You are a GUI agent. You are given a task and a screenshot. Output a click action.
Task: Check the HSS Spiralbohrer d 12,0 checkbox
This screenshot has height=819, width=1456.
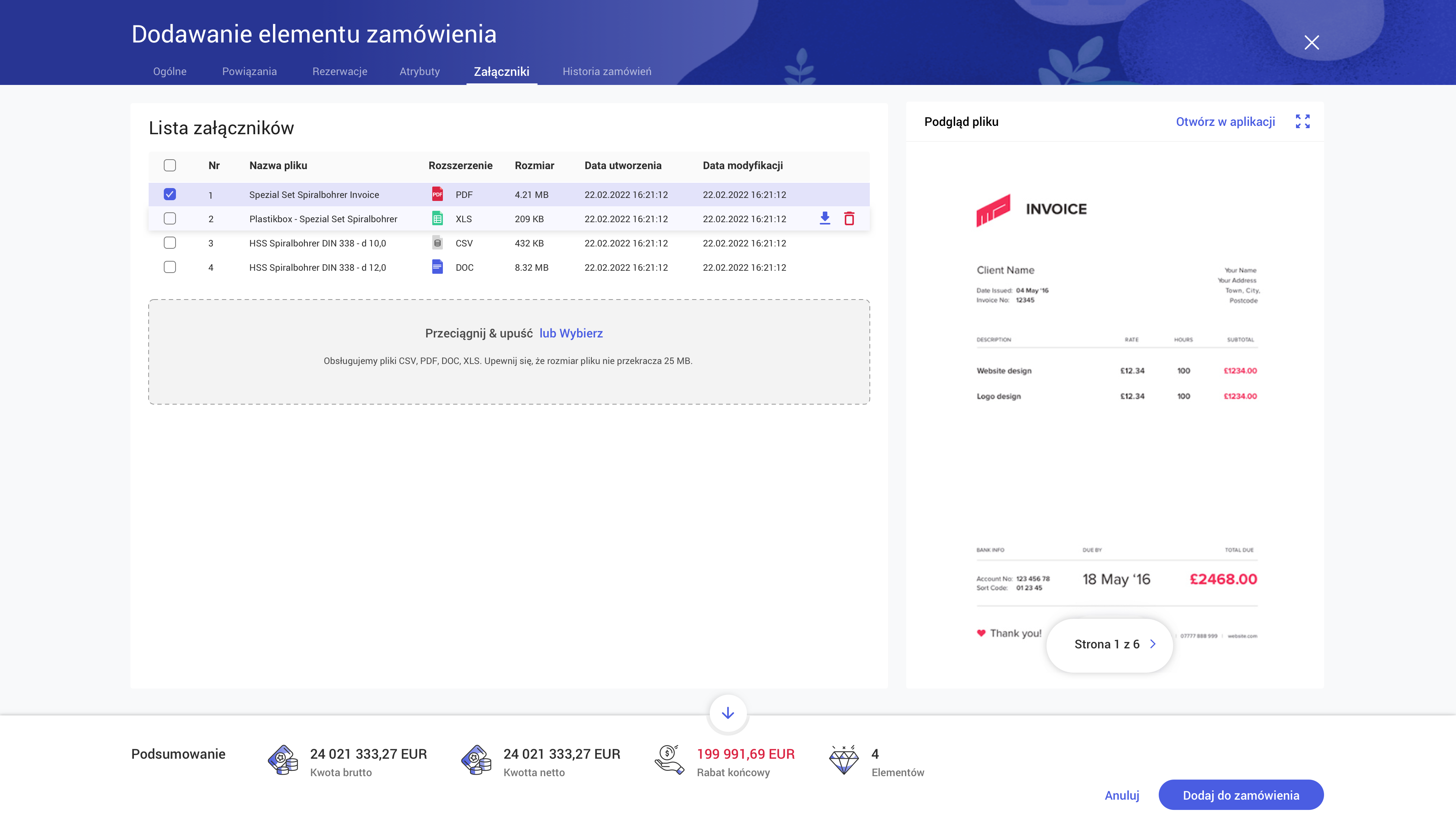[x=169, y=267]
